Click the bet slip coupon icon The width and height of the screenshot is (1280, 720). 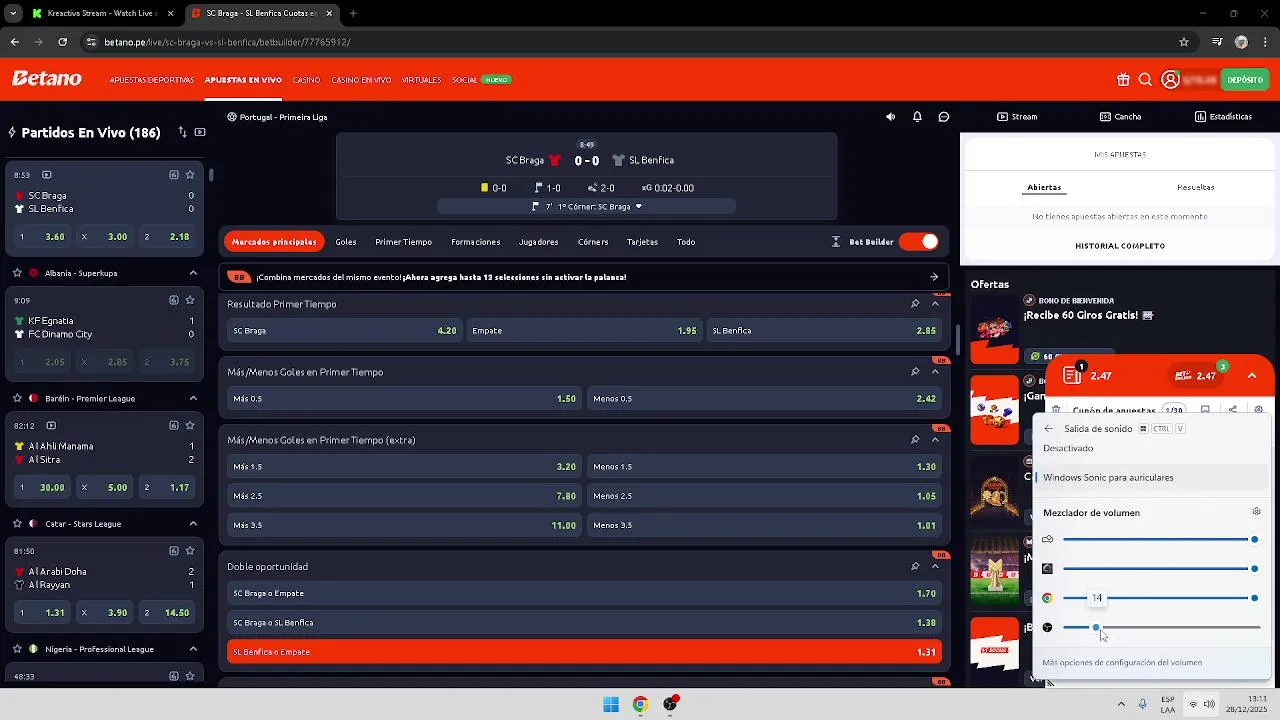pyautogui.click(x=1072, y=376)
